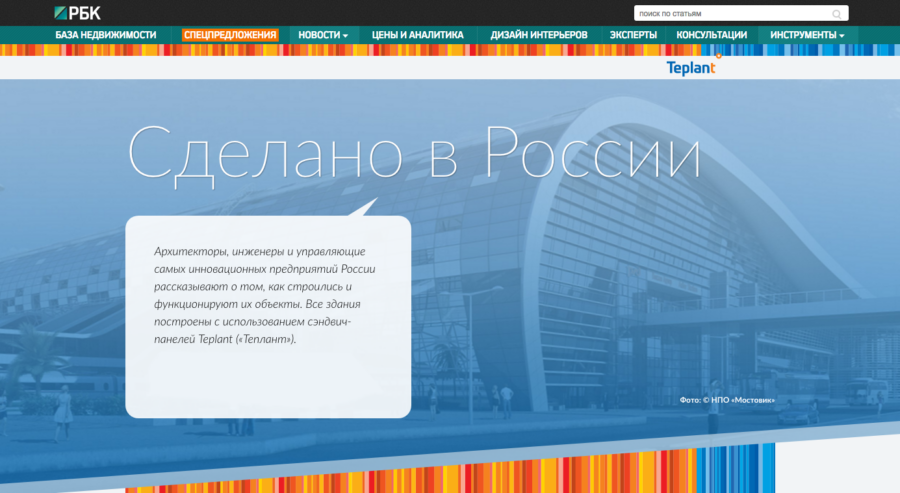Viewport: 900px width, 493px height.
Task: Open the 'База недвижимости' menu item
Action: tap(106, 35)
